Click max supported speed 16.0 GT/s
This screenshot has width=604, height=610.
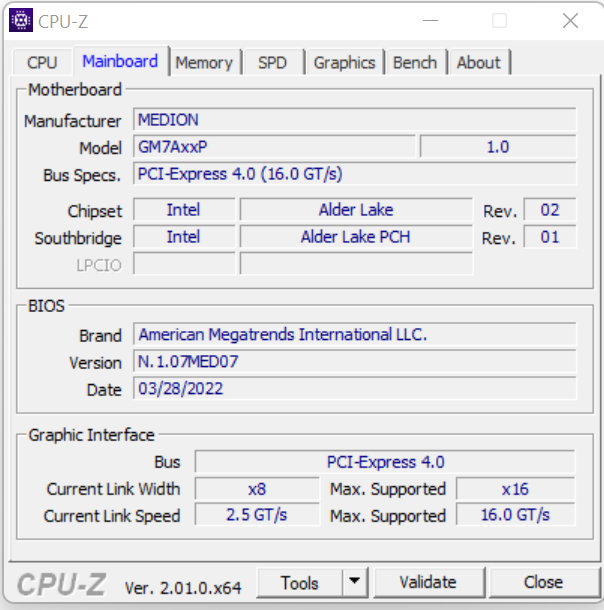[x=515, y=515]
